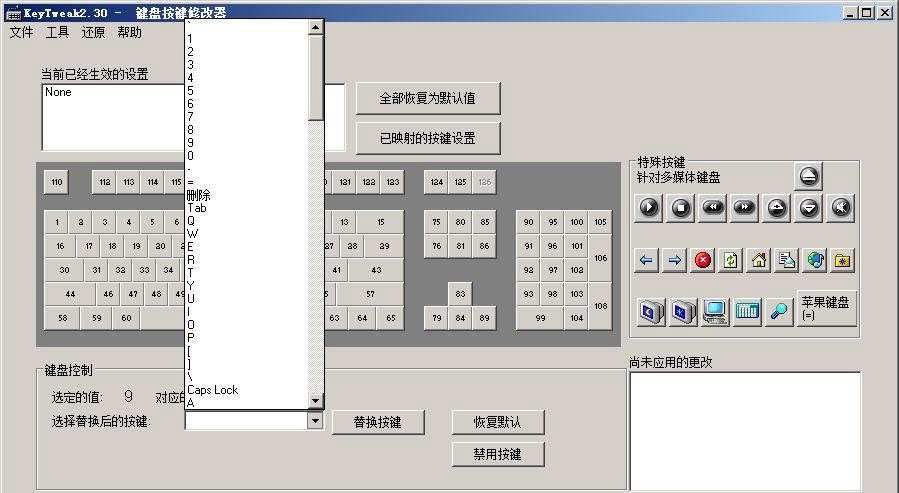Choose the Mail envelope key icon

coord(787,260)
